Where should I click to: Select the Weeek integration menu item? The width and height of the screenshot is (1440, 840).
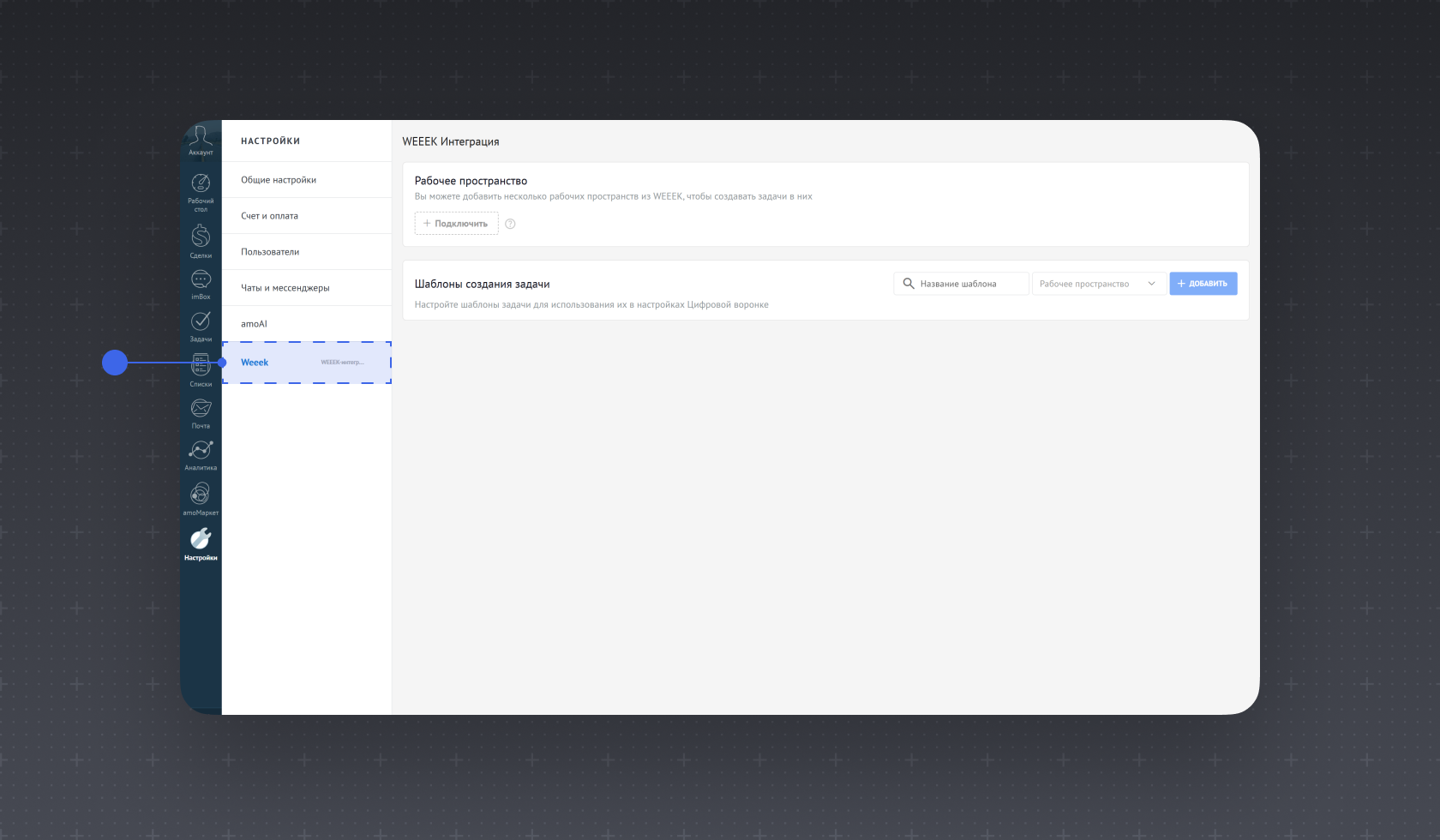(x=307, y=363)
